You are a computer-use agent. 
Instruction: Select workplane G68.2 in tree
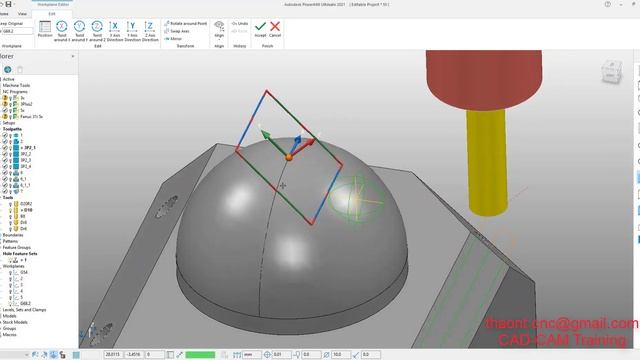click(x=25, y=304)
